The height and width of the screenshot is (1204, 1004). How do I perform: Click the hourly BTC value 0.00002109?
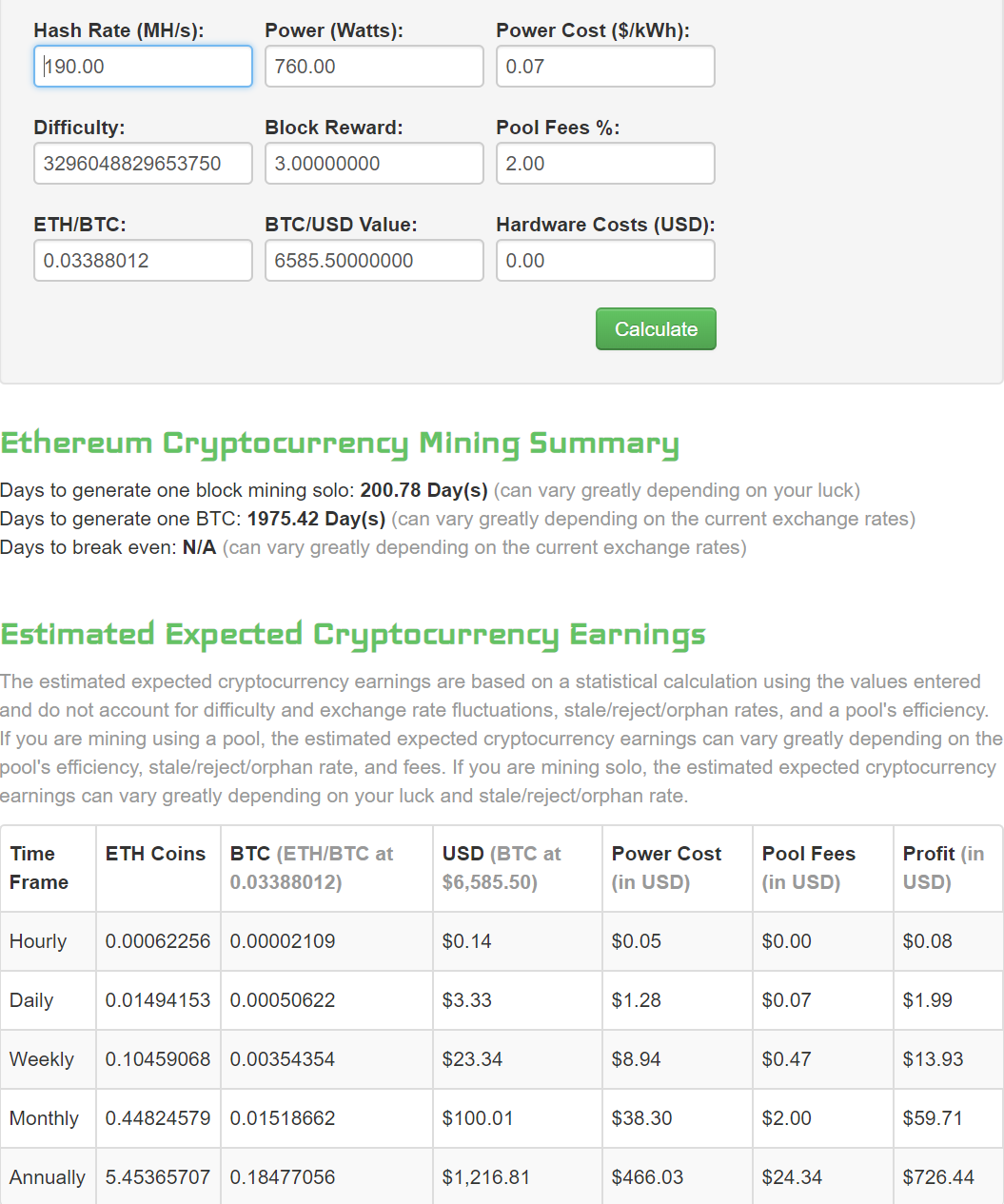283,941
